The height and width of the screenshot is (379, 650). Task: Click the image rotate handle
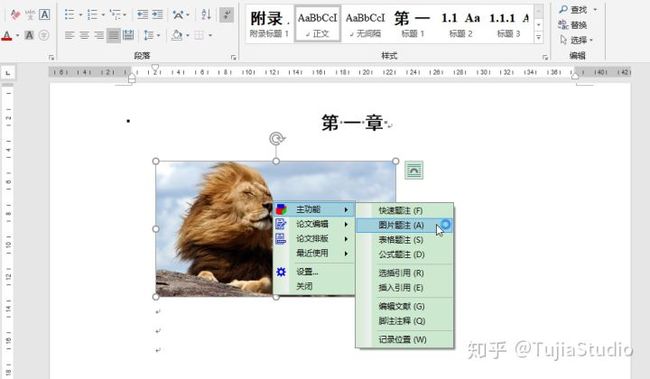276,138
